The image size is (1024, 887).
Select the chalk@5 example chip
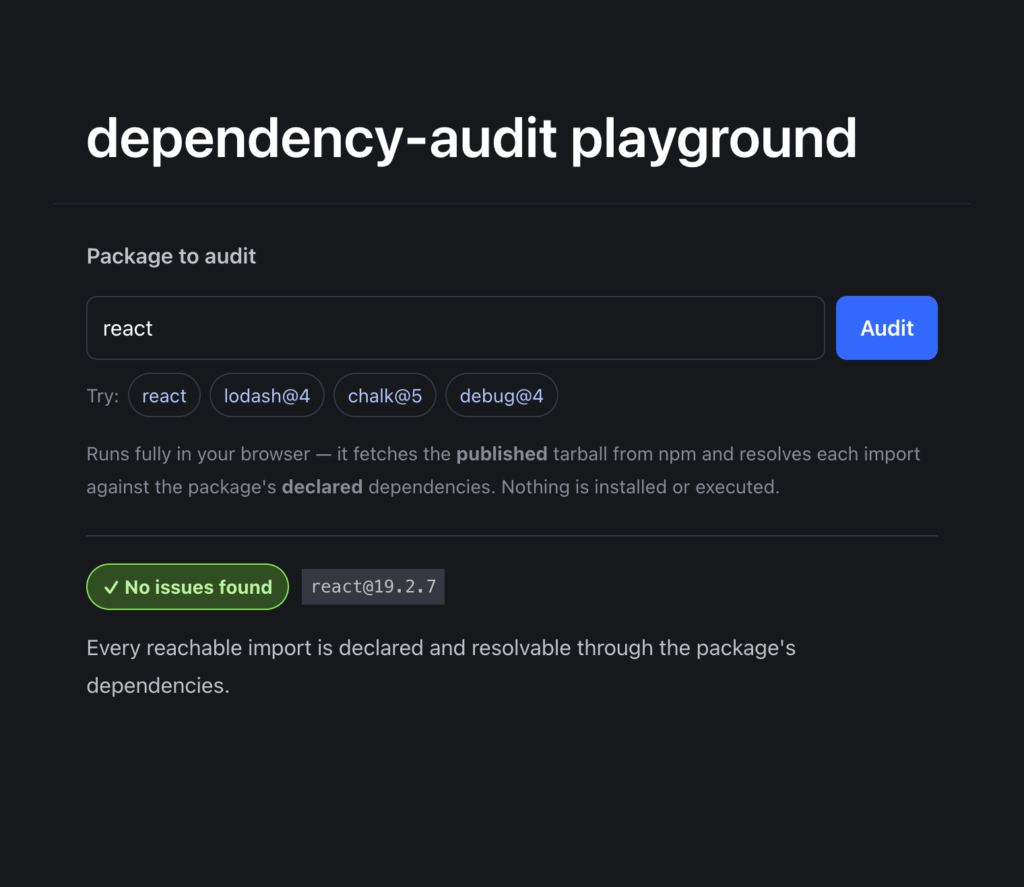[385, 395]
